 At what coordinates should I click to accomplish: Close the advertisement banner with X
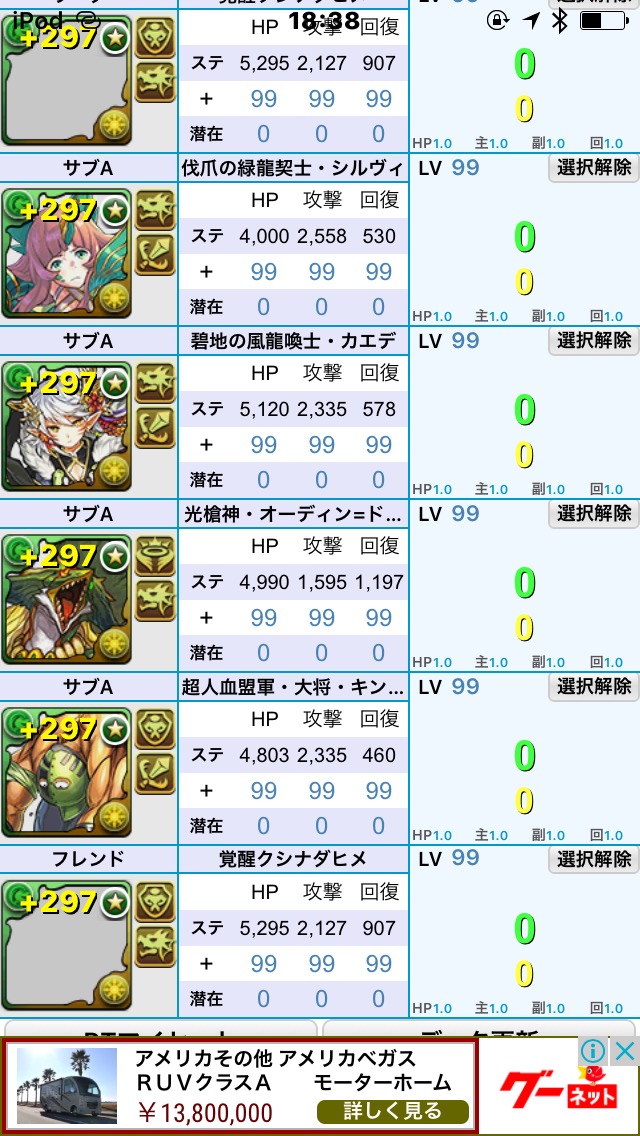pos(624,1050)
